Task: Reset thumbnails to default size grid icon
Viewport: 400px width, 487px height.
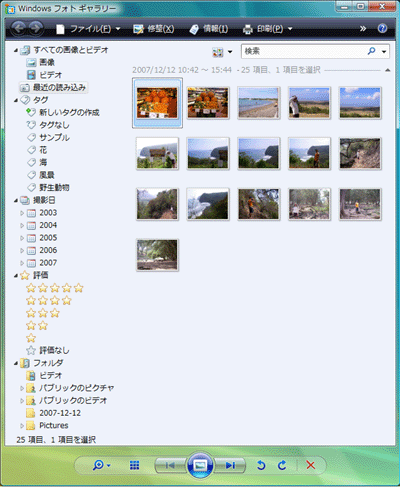Action: [x=134, y=465]
